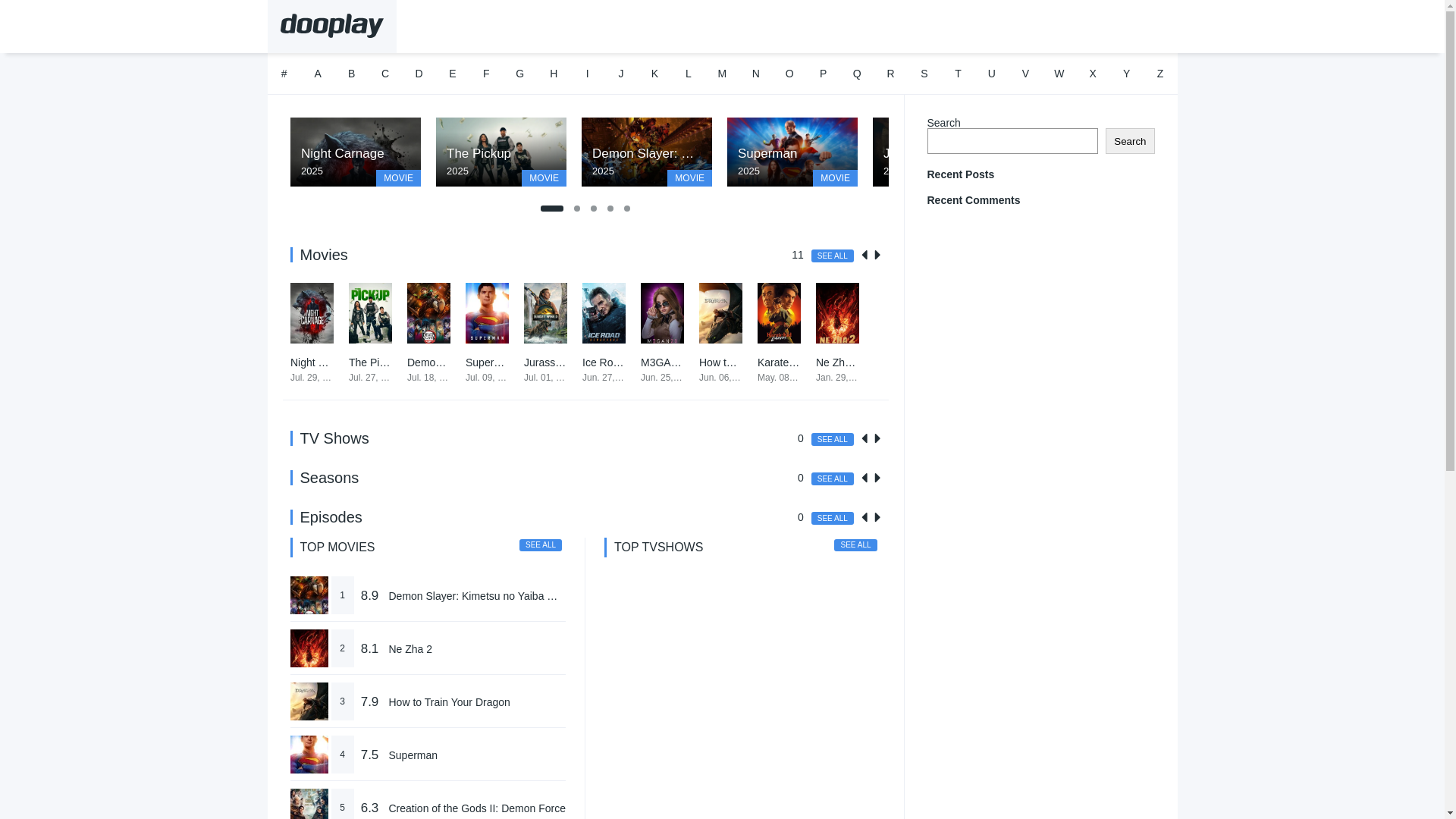The width and height of the screenshot is (1456, 819).
Task: Open Ice Road movie poster
Action: coord(604,313)
